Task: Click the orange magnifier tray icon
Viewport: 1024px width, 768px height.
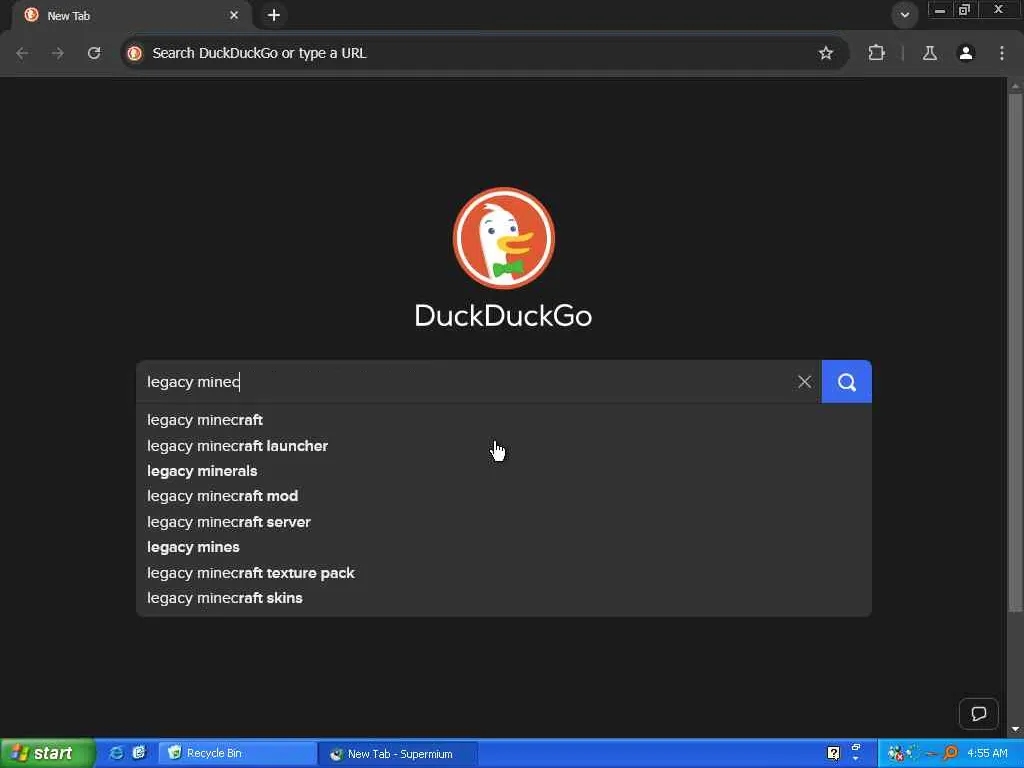Action: tap(950, 753)
